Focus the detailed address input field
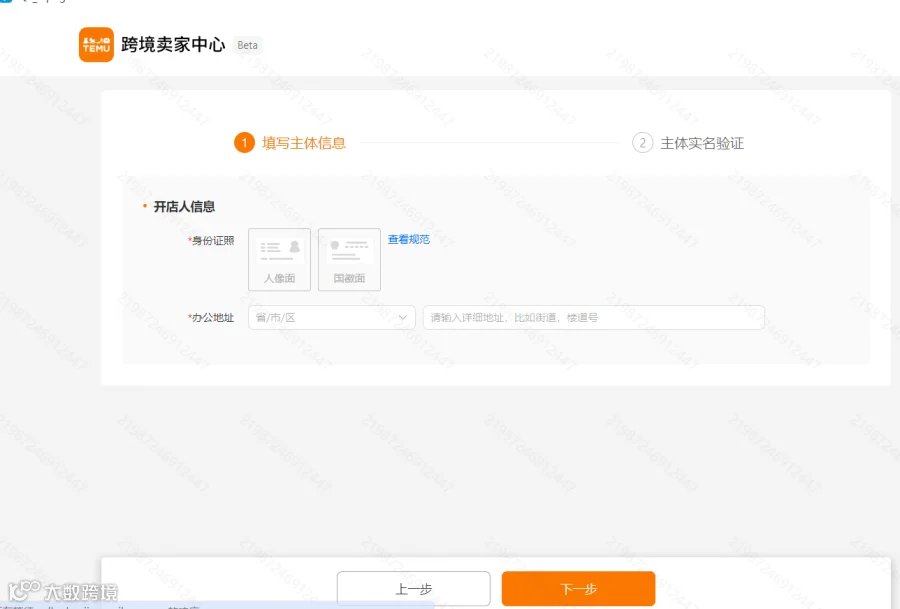 (x=593, y=317)
